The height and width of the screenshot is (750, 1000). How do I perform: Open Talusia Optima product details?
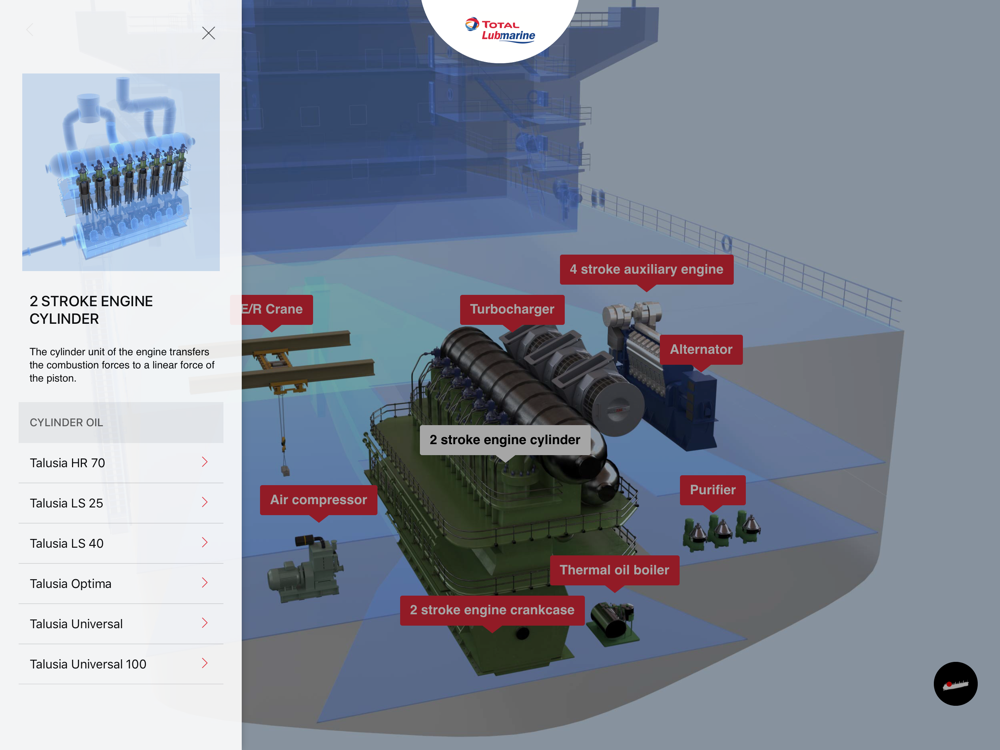click(121, 583)
